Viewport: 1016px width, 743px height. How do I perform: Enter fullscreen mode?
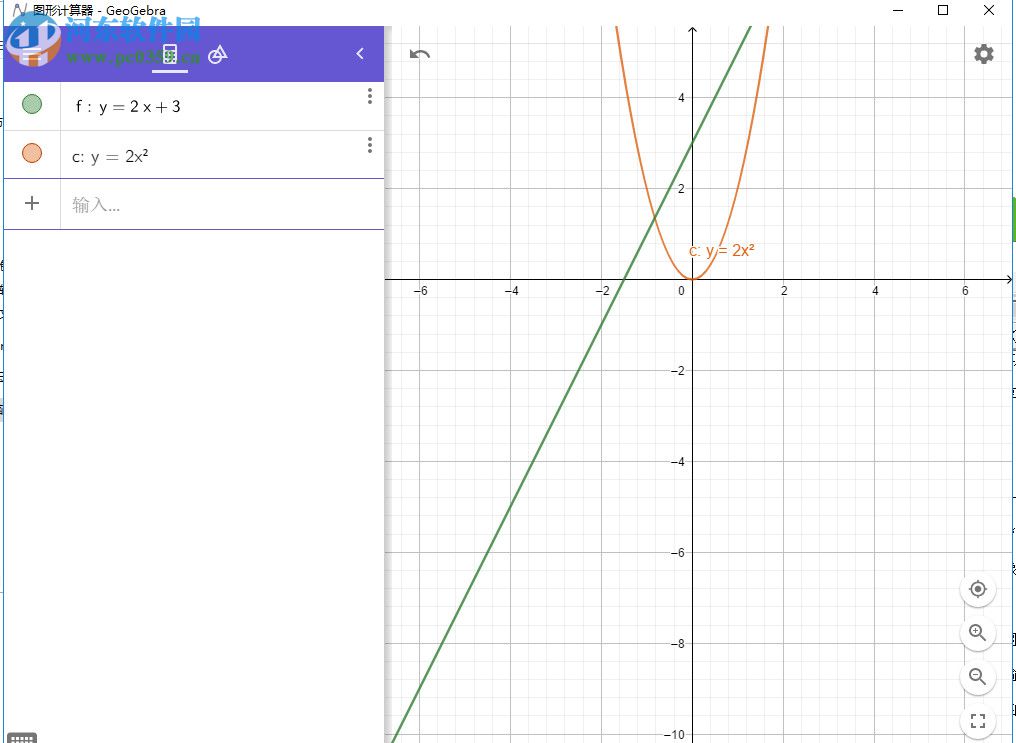click(x=978, y=720)
